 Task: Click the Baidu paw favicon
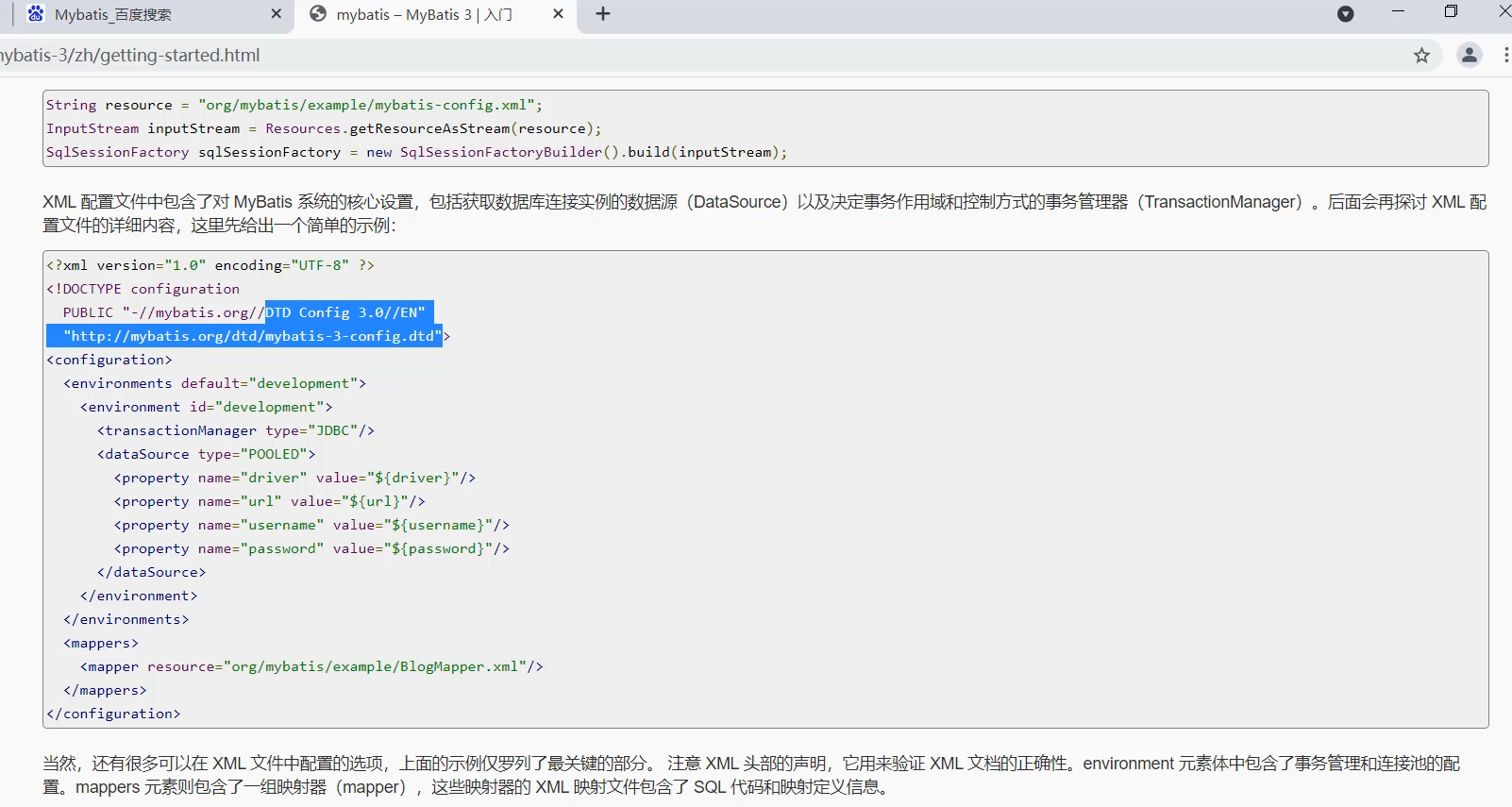pyautogui.click(x=36, y=14)
